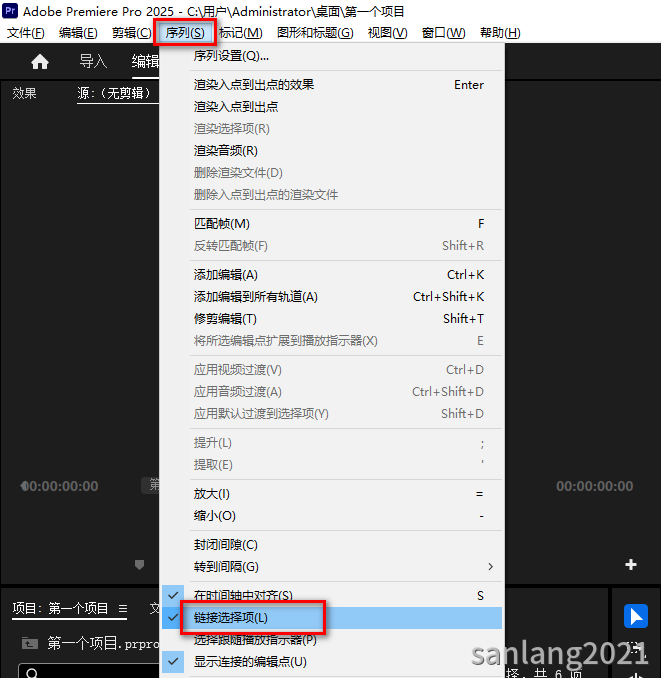Switch to the 导入 workspace tab

[93, 61]
